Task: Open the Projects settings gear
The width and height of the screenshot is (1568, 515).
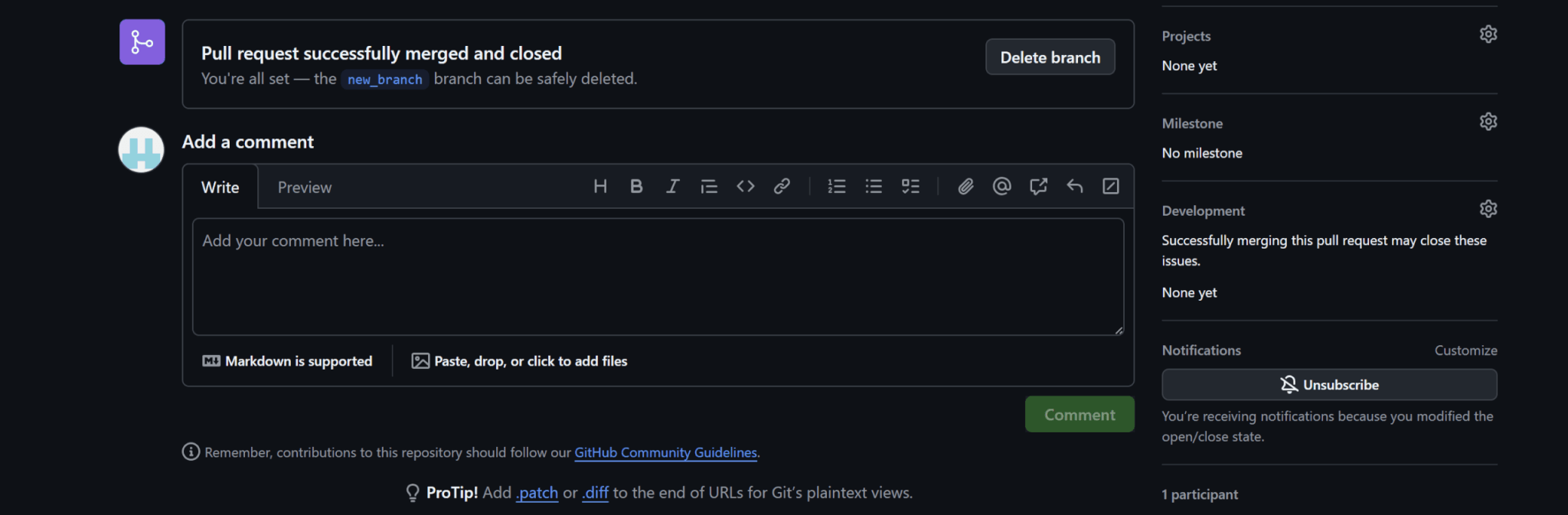Action: click(1488, 34)
